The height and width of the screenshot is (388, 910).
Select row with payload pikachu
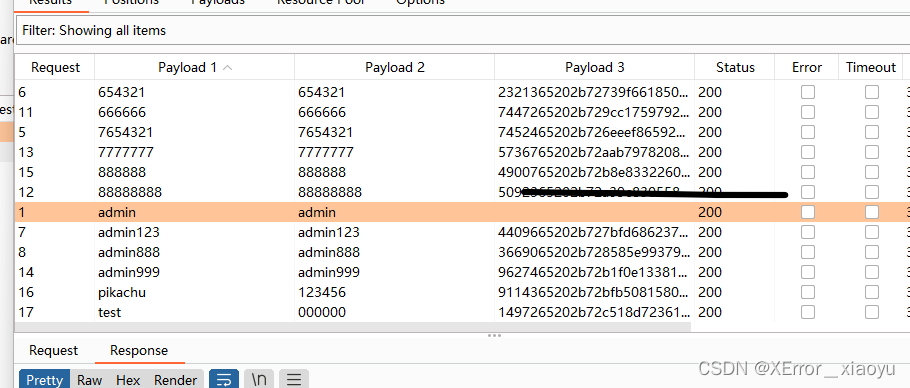point(462,292)
